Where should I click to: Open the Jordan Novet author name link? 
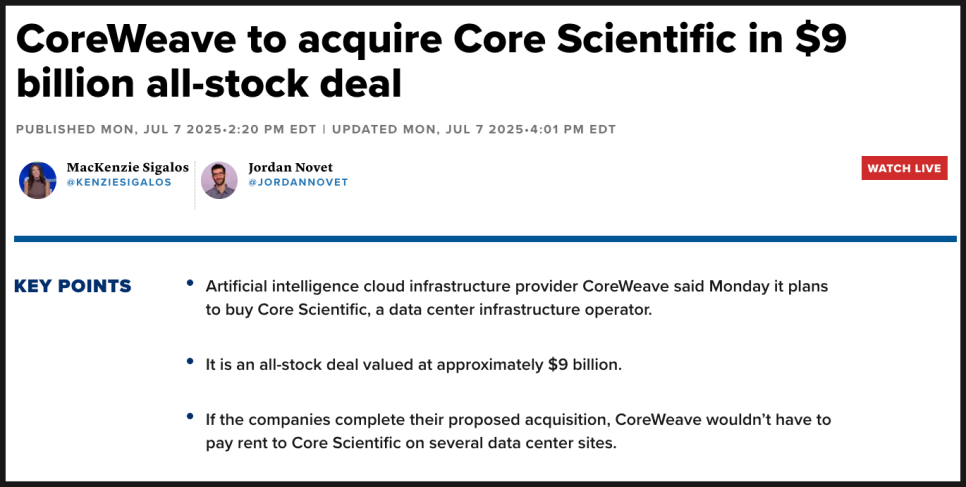(x=290, y=167)
